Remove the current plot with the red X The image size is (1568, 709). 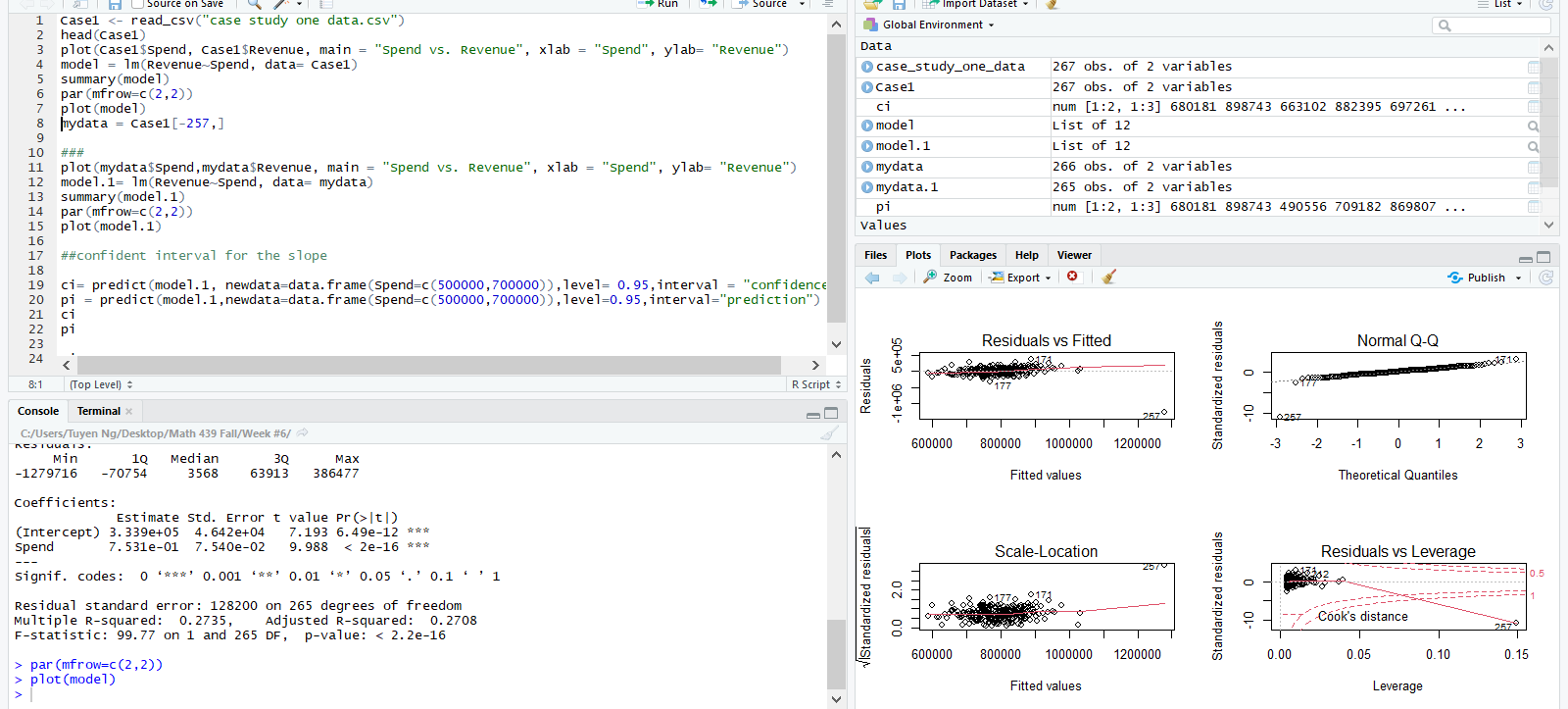click(x=1072, y=277)
